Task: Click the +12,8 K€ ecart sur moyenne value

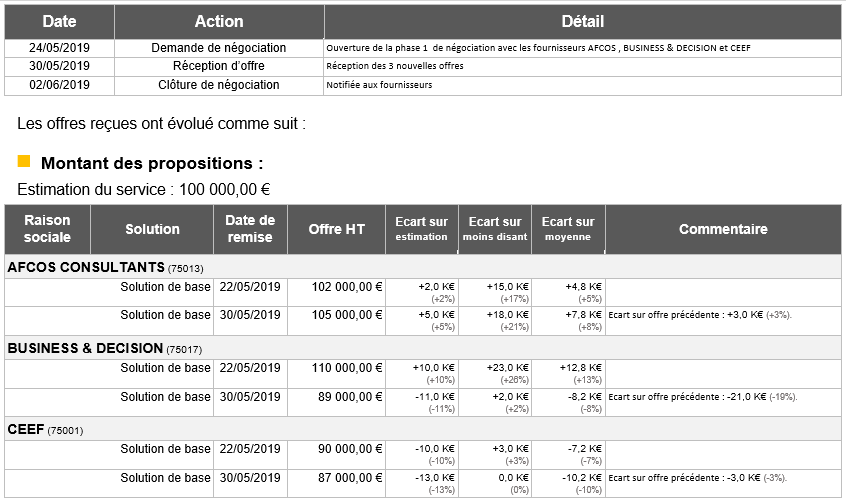Action: [581, 368]
